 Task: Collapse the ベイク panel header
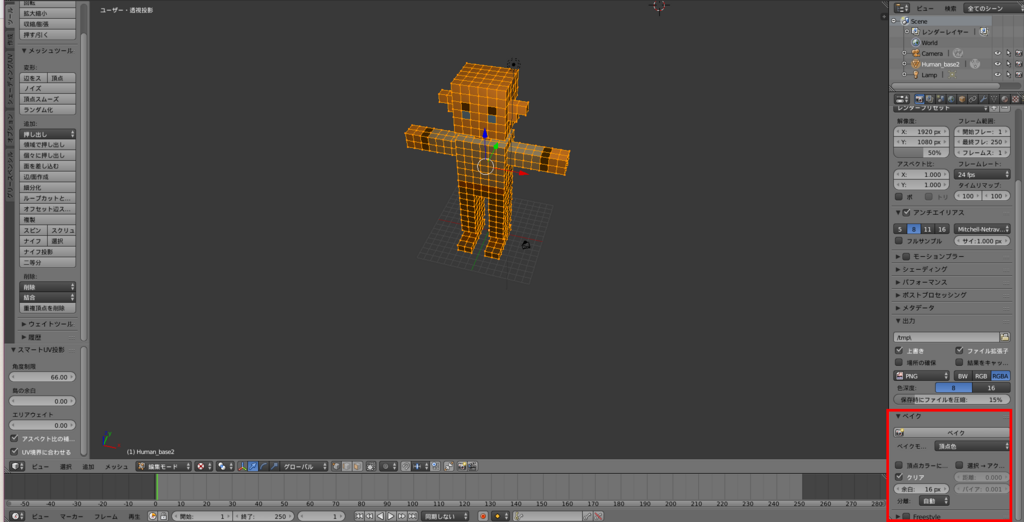coord(911,416)
